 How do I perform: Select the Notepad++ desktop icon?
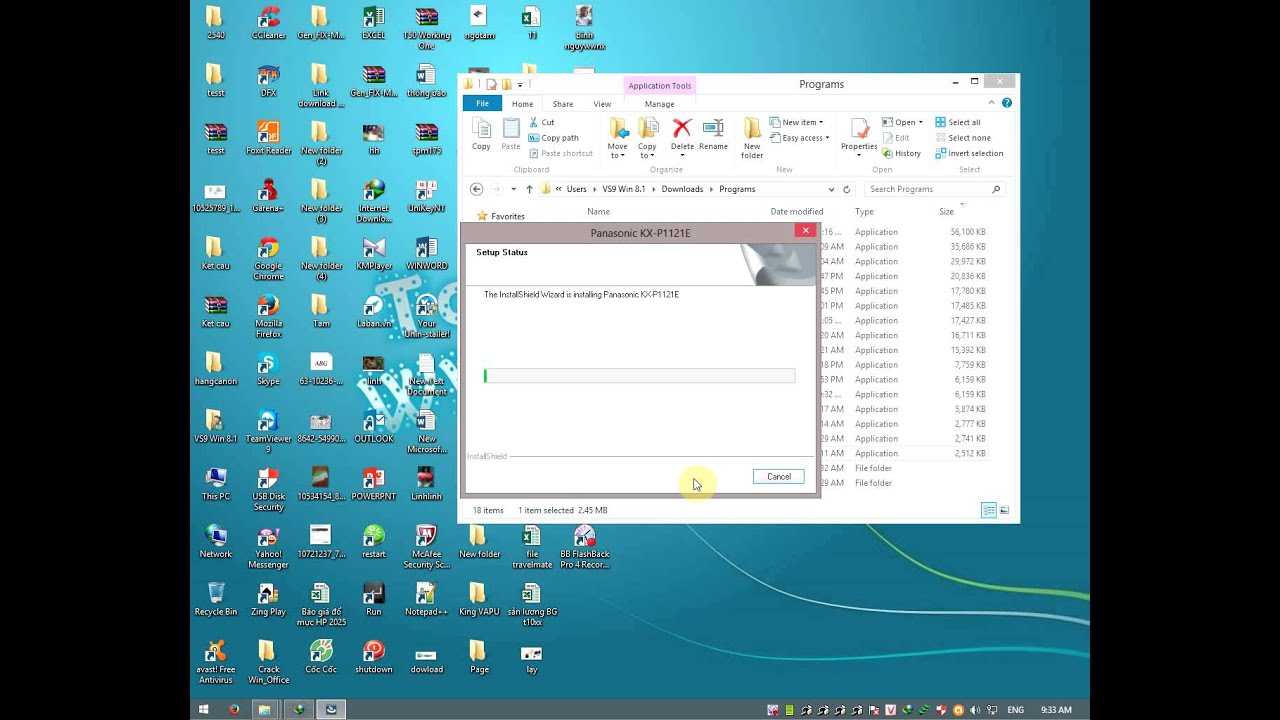(426, 599)
